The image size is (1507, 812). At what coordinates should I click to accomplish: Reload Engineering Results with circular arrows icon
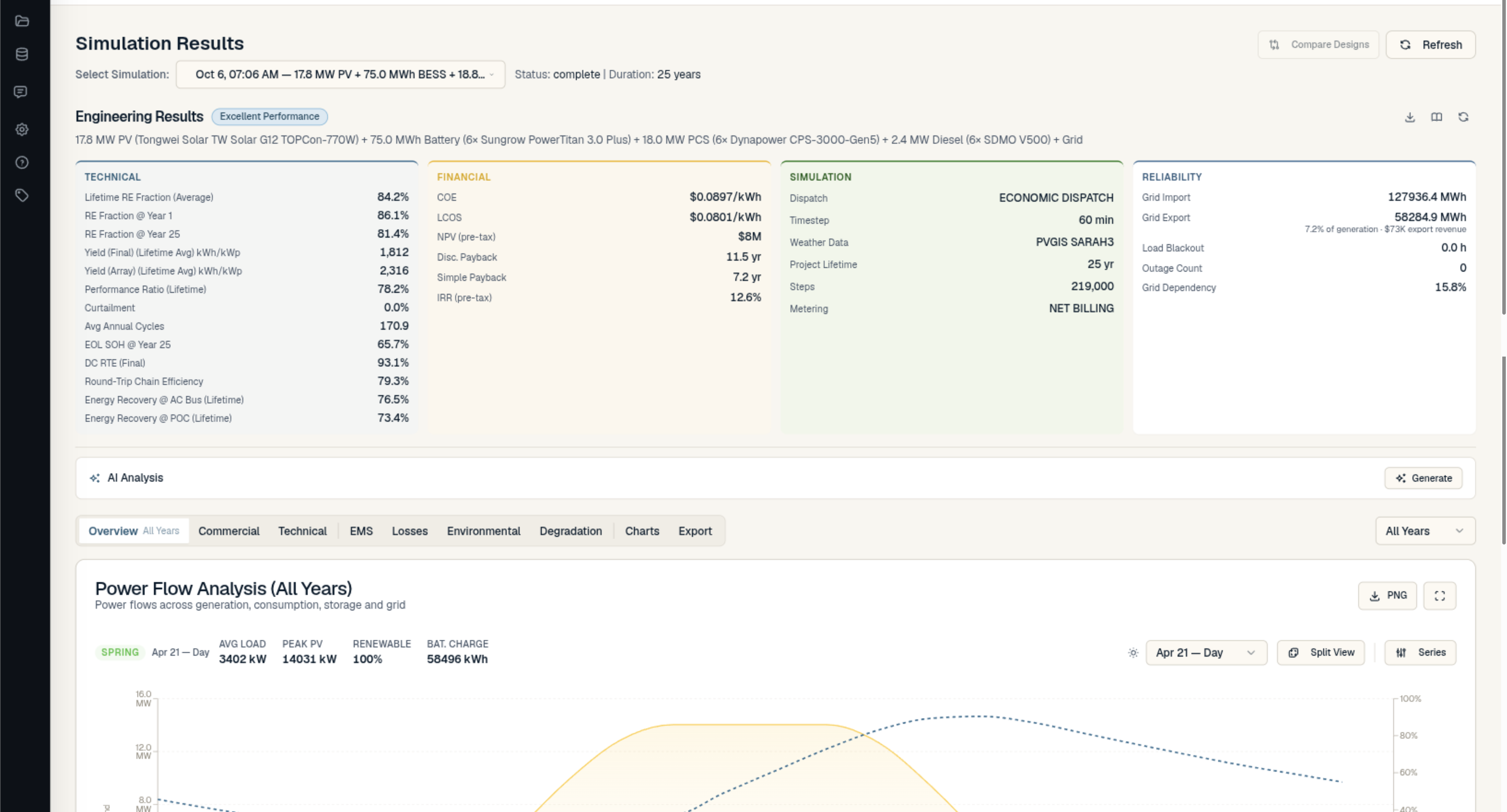(x=1463, y=117)
